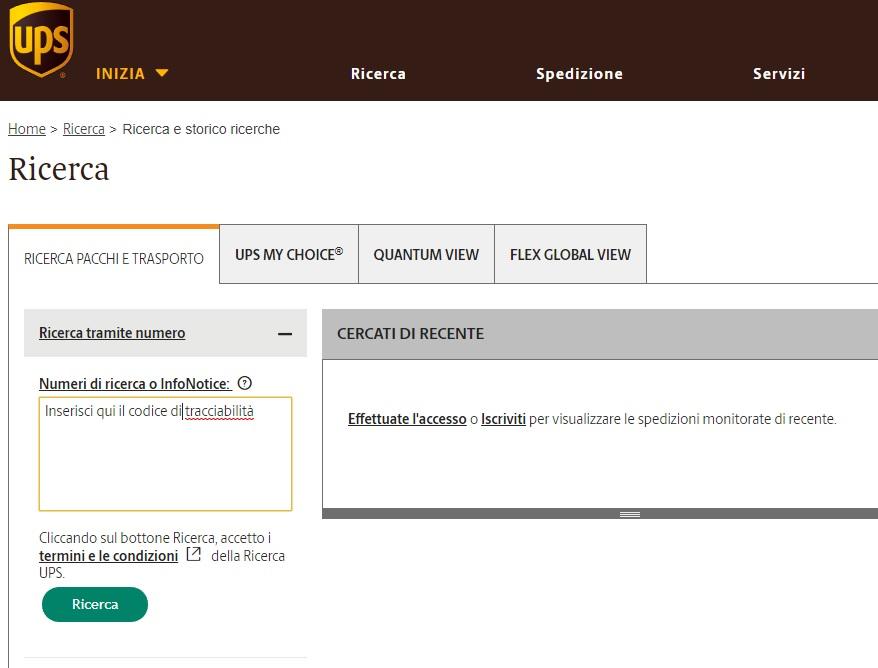Image resolution: width=878 pixels, height=668 pixels.
Task: Open the termini e le condizioni link
Action: 108,556
